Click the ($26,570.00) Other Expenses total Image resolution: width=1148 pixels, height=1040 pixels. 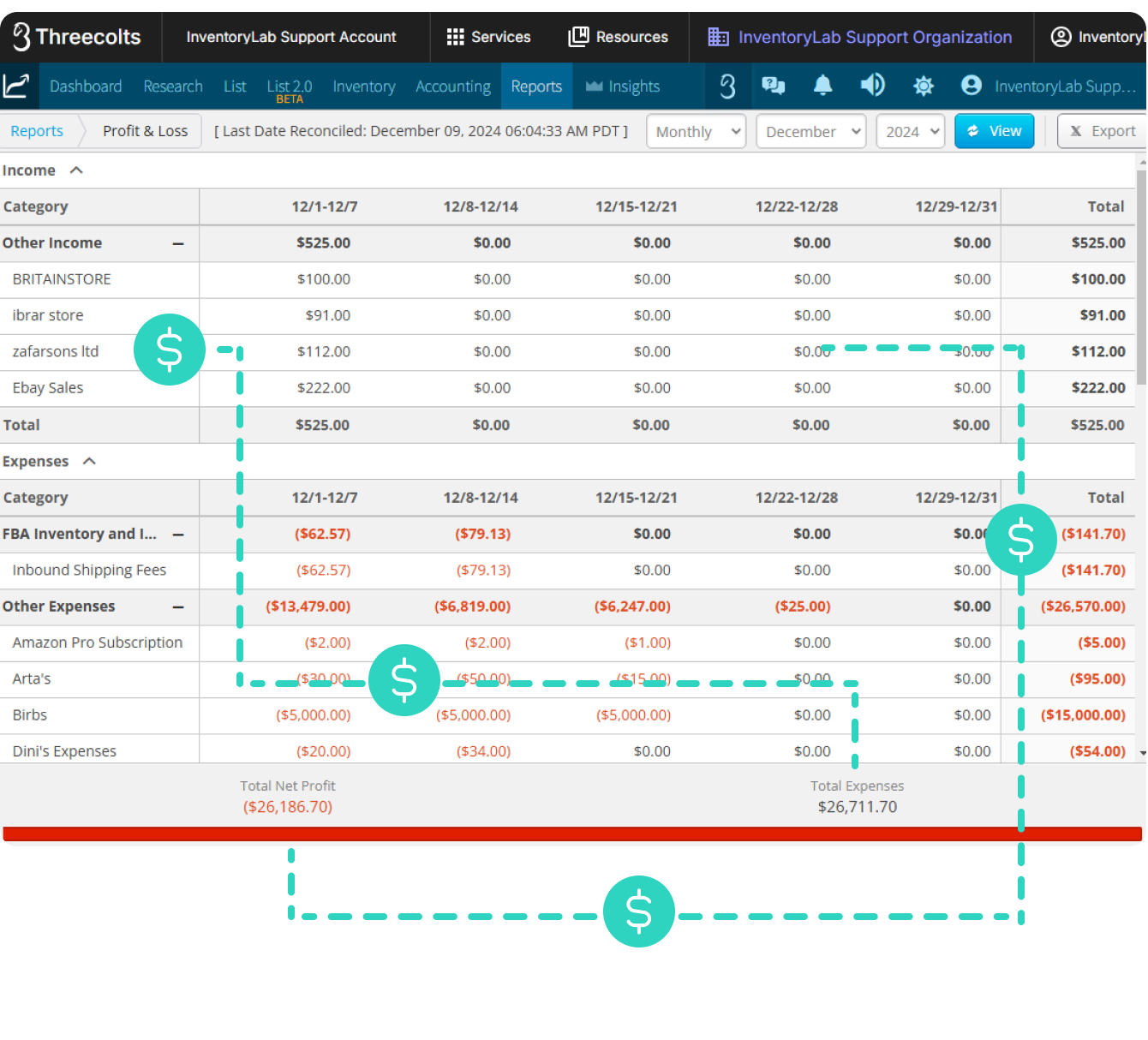coord(1083,607)
